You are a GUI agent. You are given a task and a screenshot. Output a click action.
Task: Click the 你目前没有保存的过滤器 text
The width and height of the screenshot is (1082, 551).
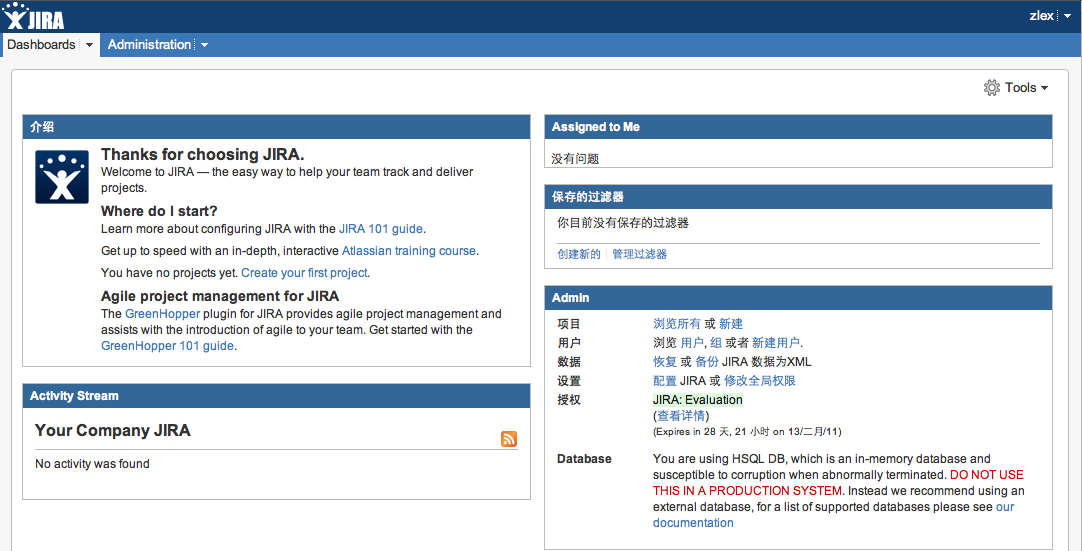[623, 223]
